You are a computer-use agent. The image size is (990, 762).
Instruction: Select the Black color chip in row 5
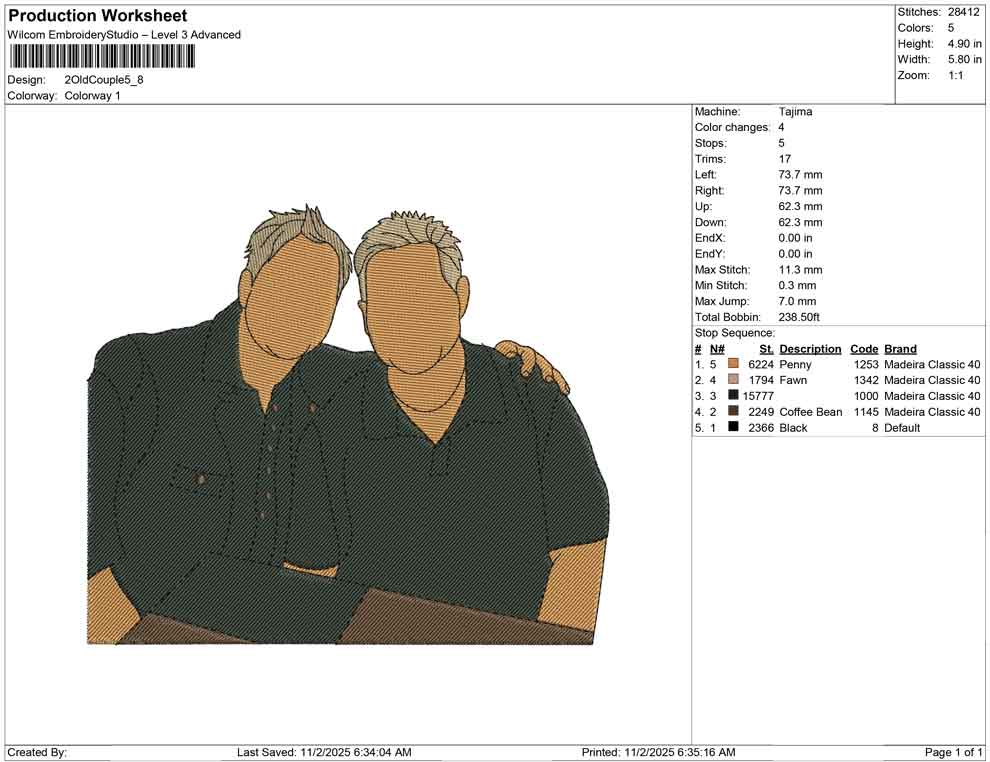[735, 427]
